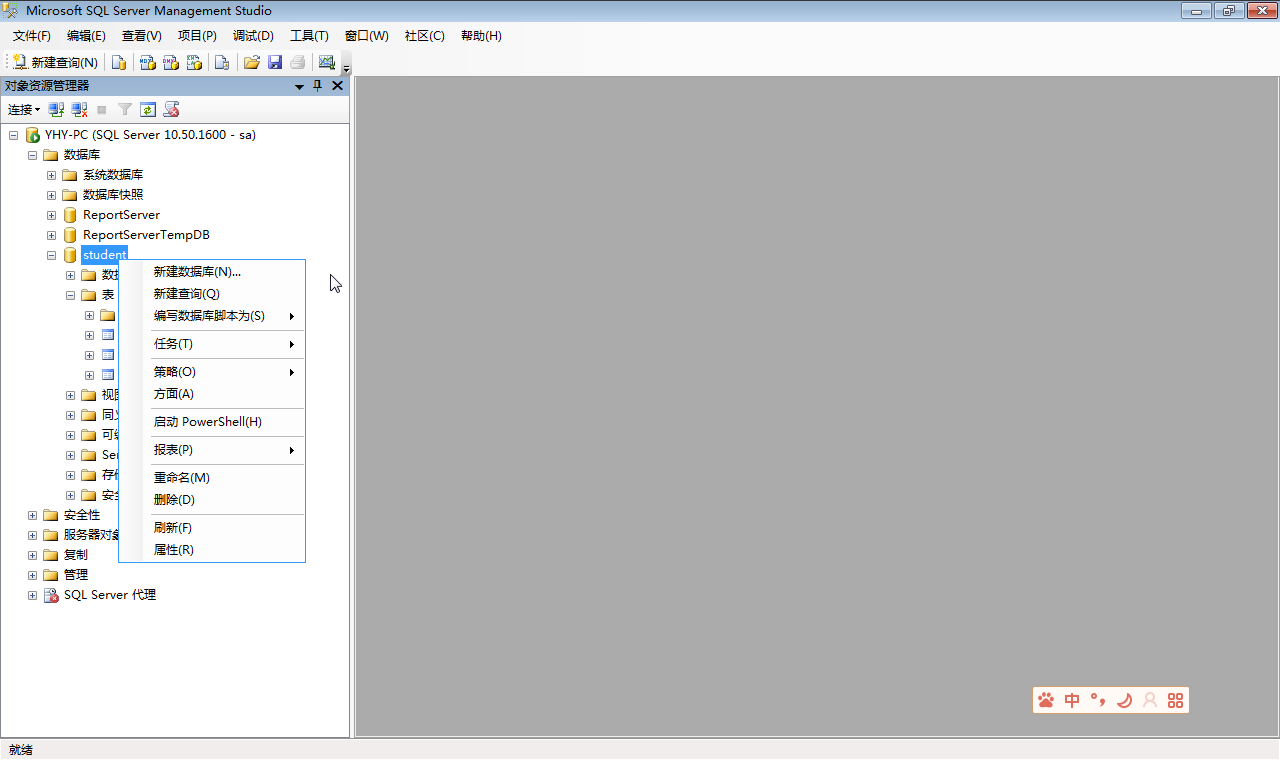Expand the 系统数据库 folder
This screenshot has height=760, width=1280.
tap(51, 175)
